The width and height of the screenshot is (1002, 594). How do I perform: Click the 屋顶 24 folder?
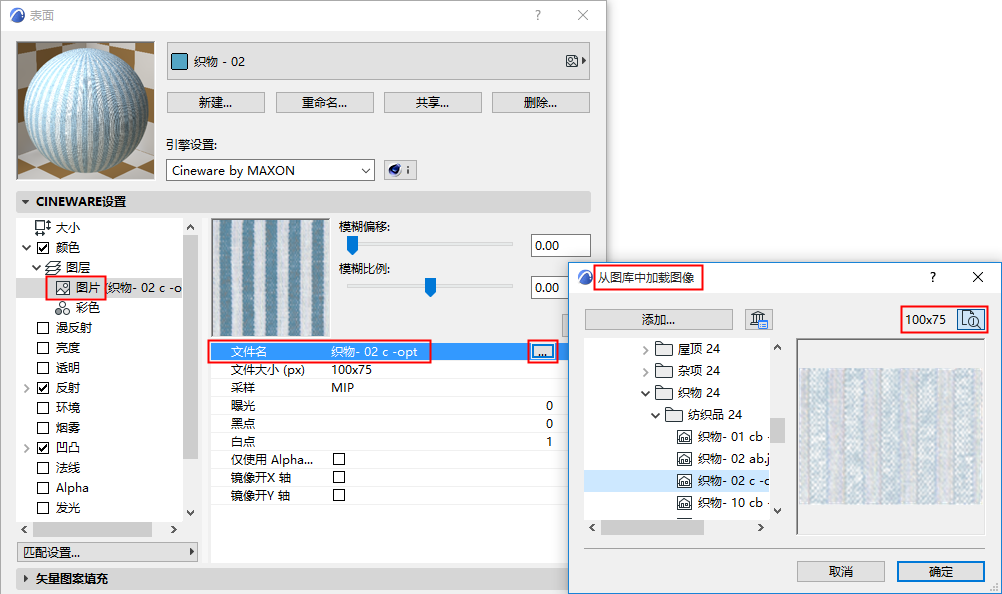tap(688, 349)
